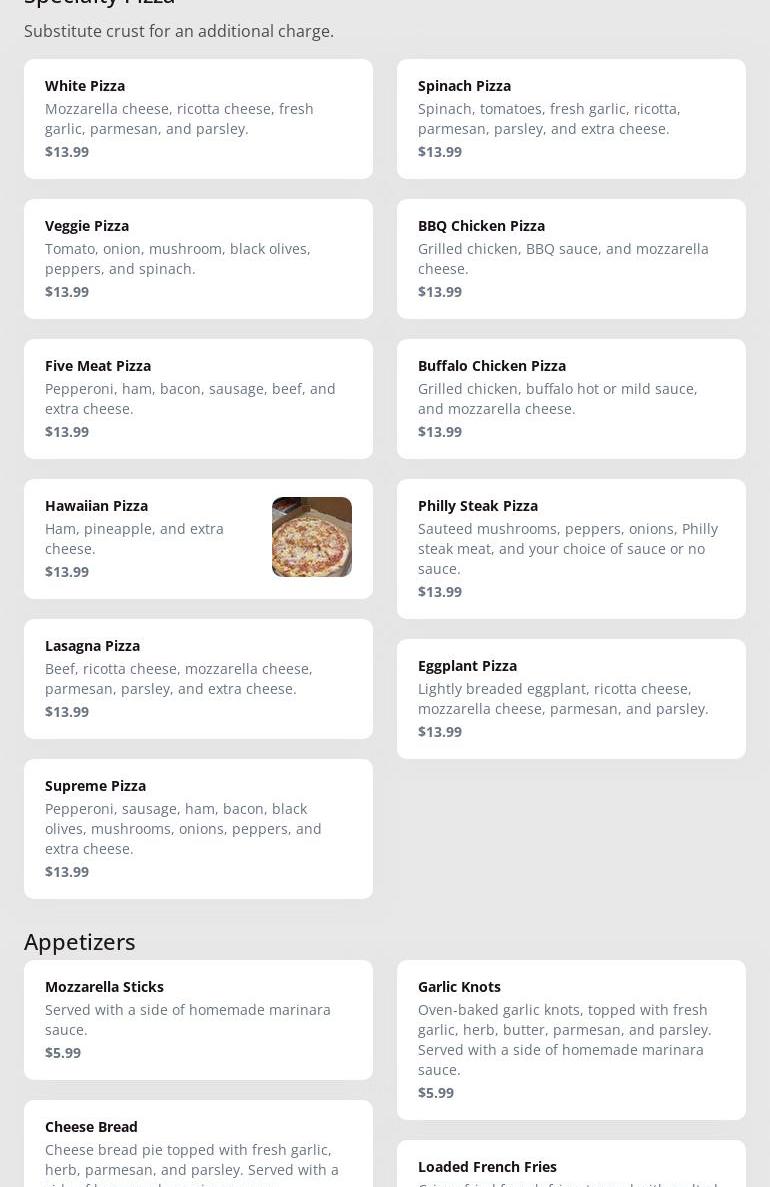Choose the Philly Steak Pizza card

(571, 549)
